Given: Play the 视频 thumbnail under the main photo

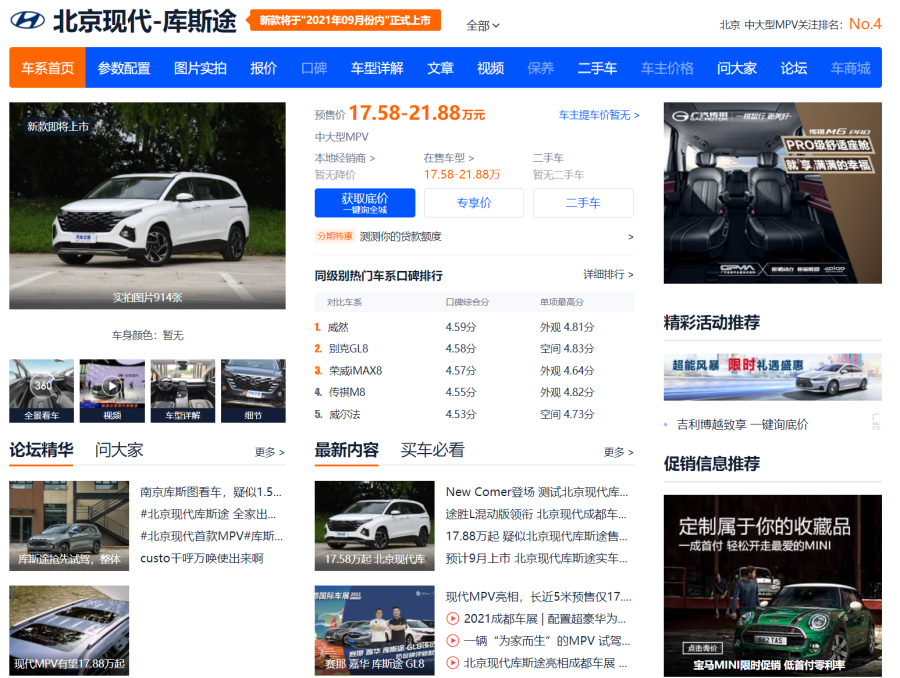Looking at the screenshot, I should coord(112,391).
